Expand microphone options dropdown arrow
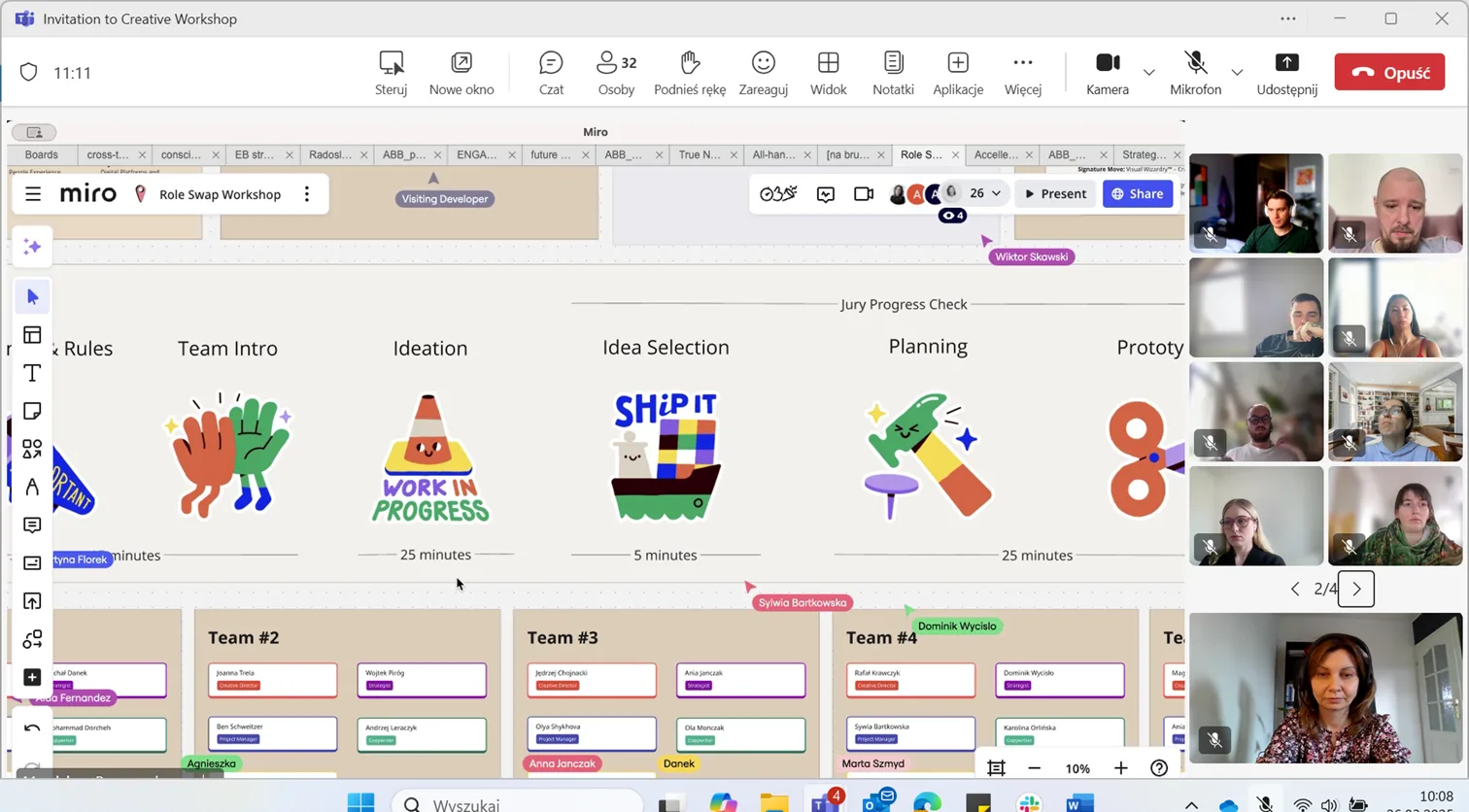Viewport: 1469px width, 812px height. [x=1236, y=73]
